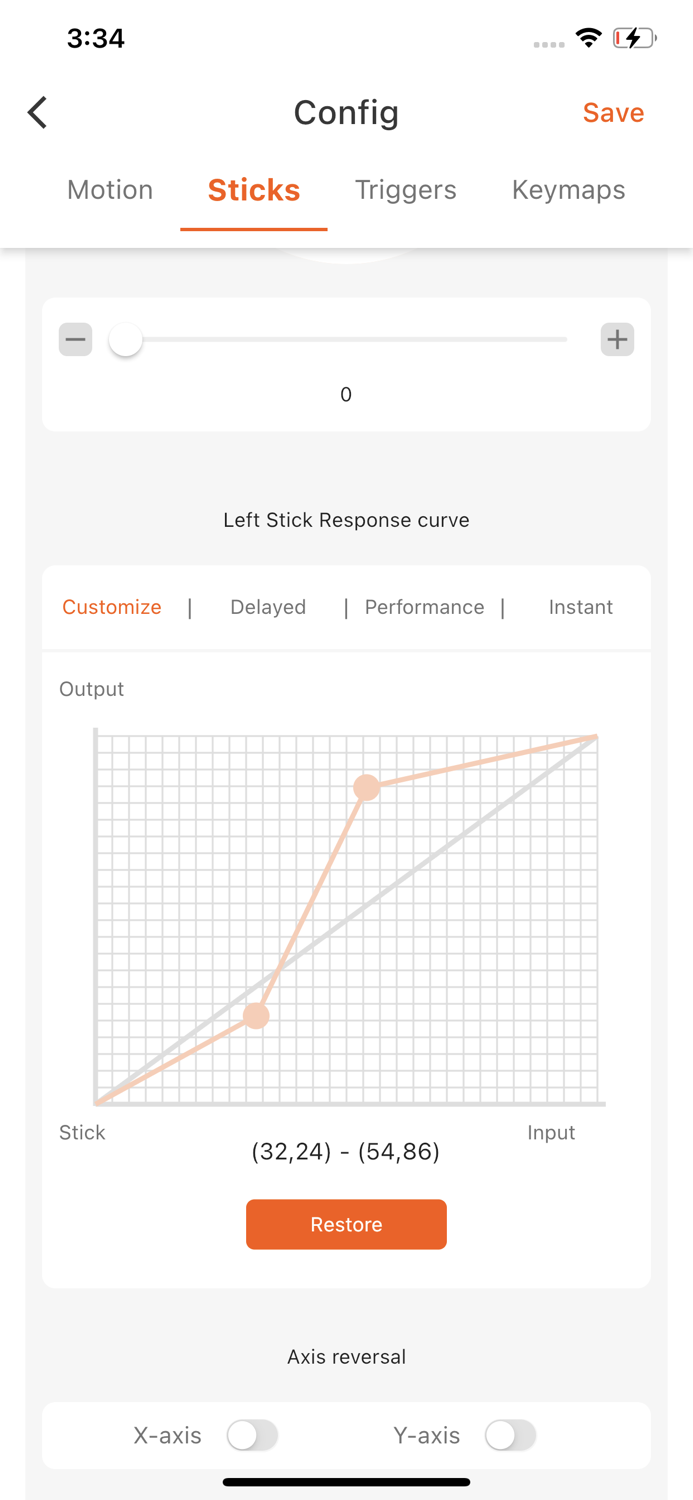Toggle the Y-axis reversal switch

(510, 1435)
